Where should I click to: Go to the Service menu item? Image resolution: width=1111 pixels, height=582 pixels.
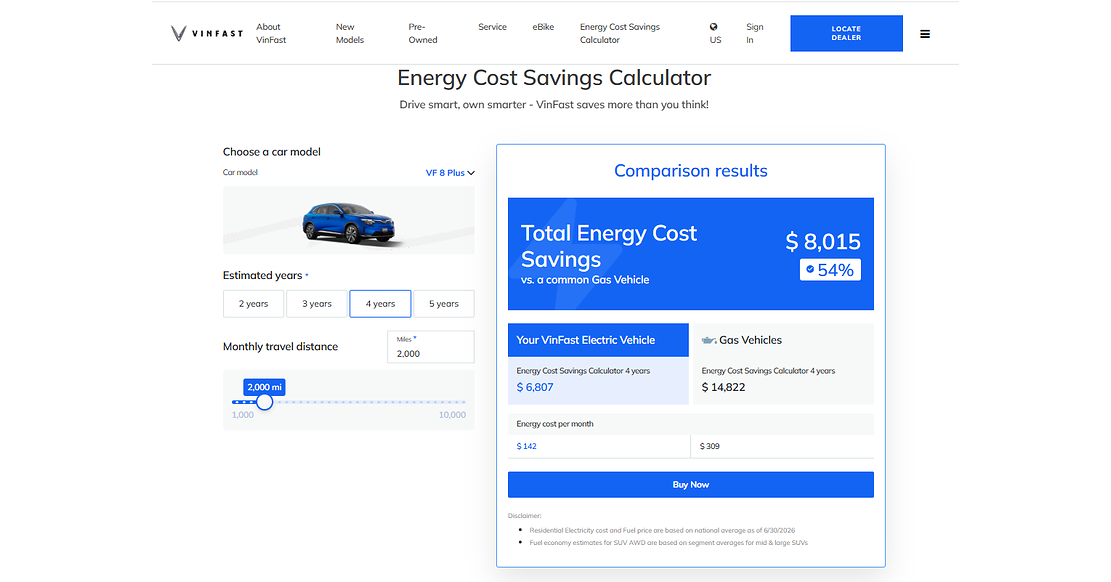click(x=492, y=27)
